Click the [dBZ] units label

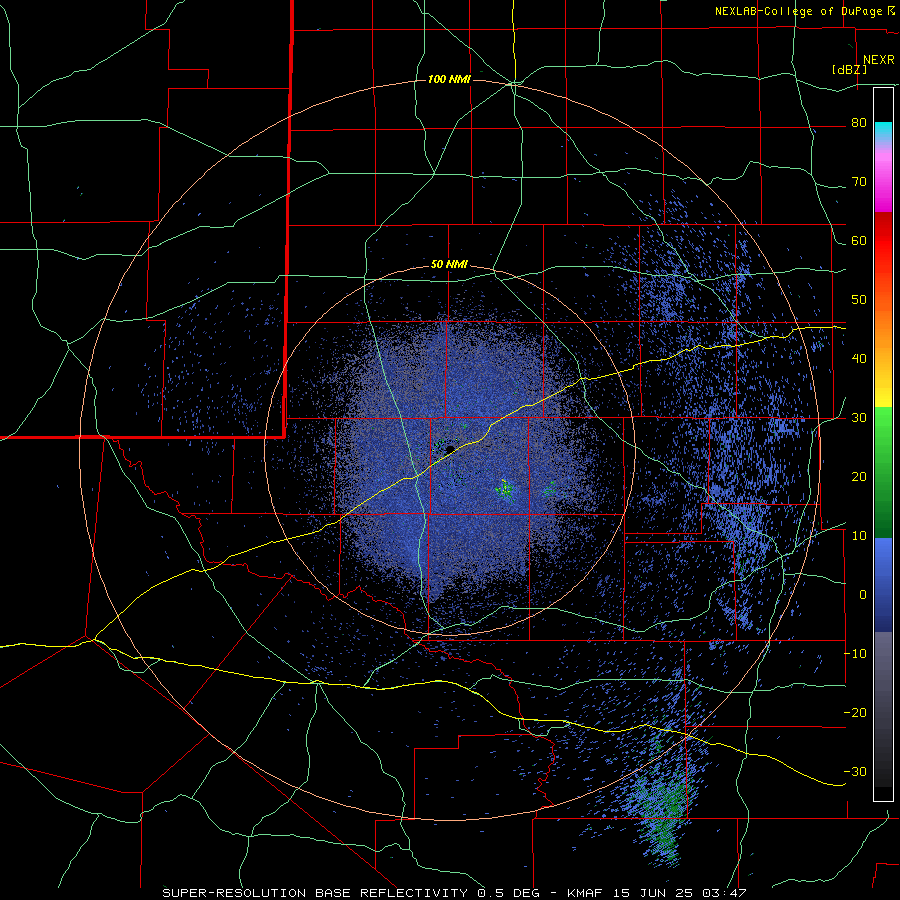point(849,70)
